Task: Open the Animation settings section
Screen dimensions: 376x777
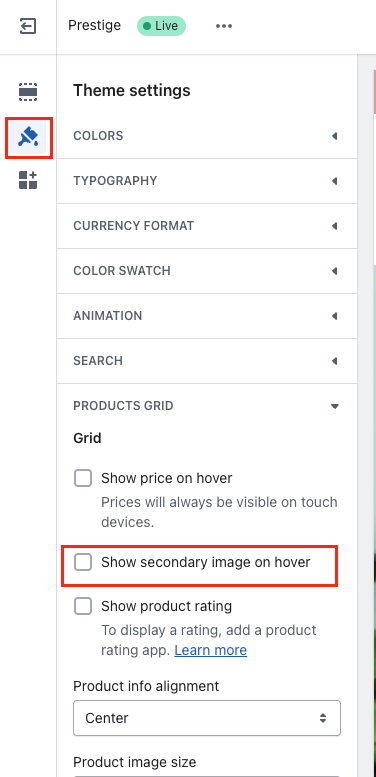Action: pyautogui.click(x=207, y=316)
